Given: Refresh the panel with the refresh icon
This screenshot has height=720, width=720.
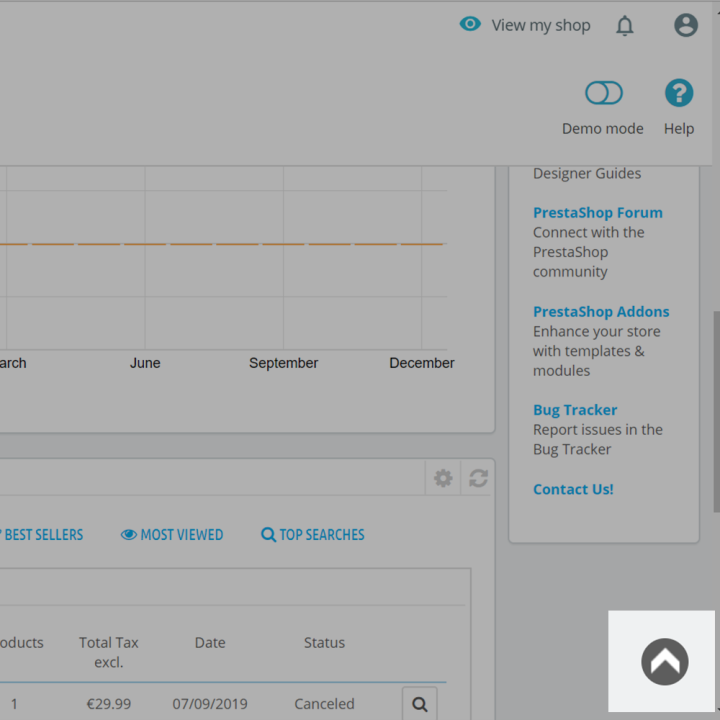Looking at the screenshot, I should pyautogui.click(x=478, y=478).
